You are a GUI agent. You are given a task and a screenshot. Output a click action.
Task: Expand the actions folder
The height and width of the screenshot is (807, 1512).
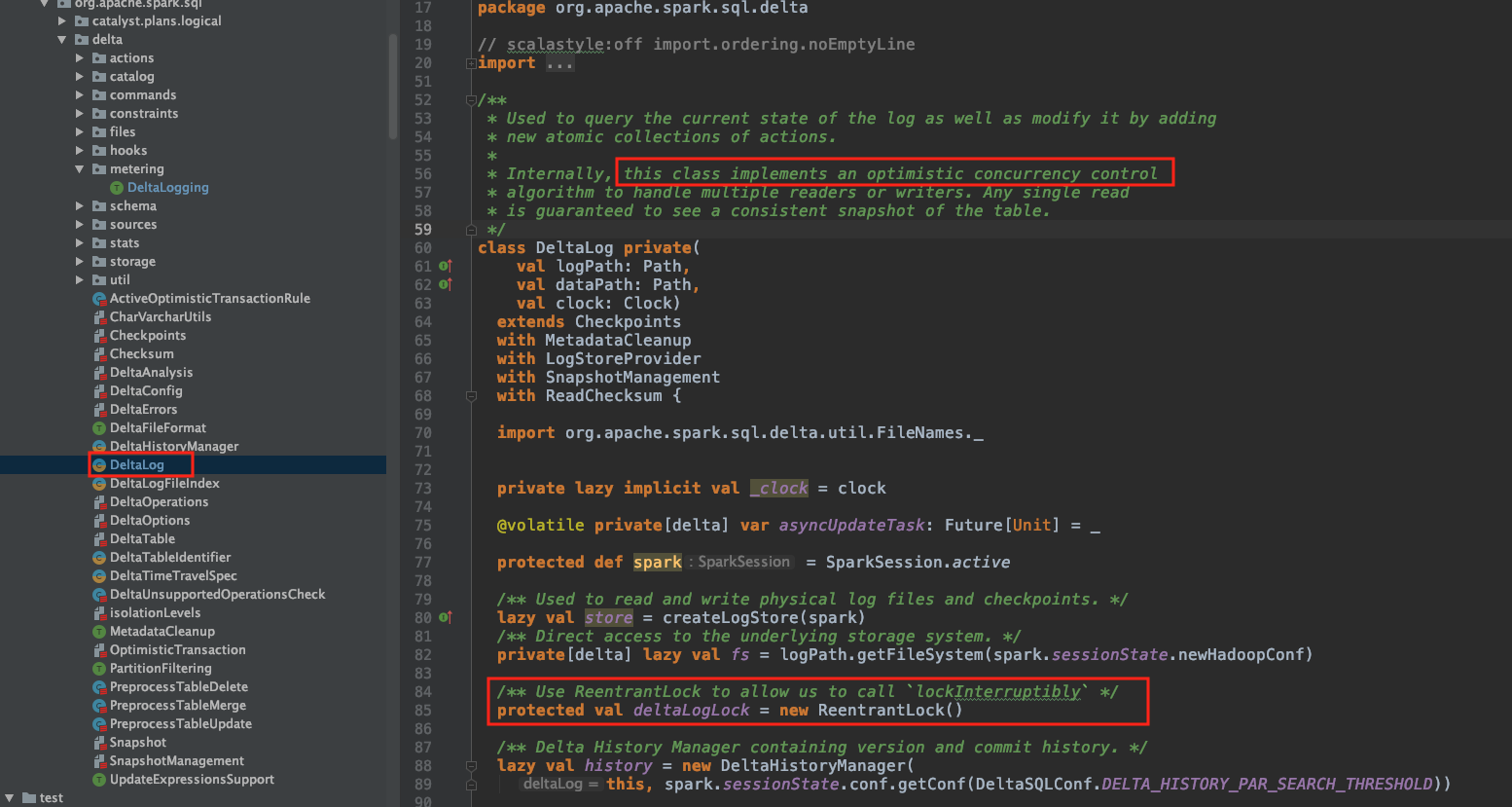click(x=80, y=58)
